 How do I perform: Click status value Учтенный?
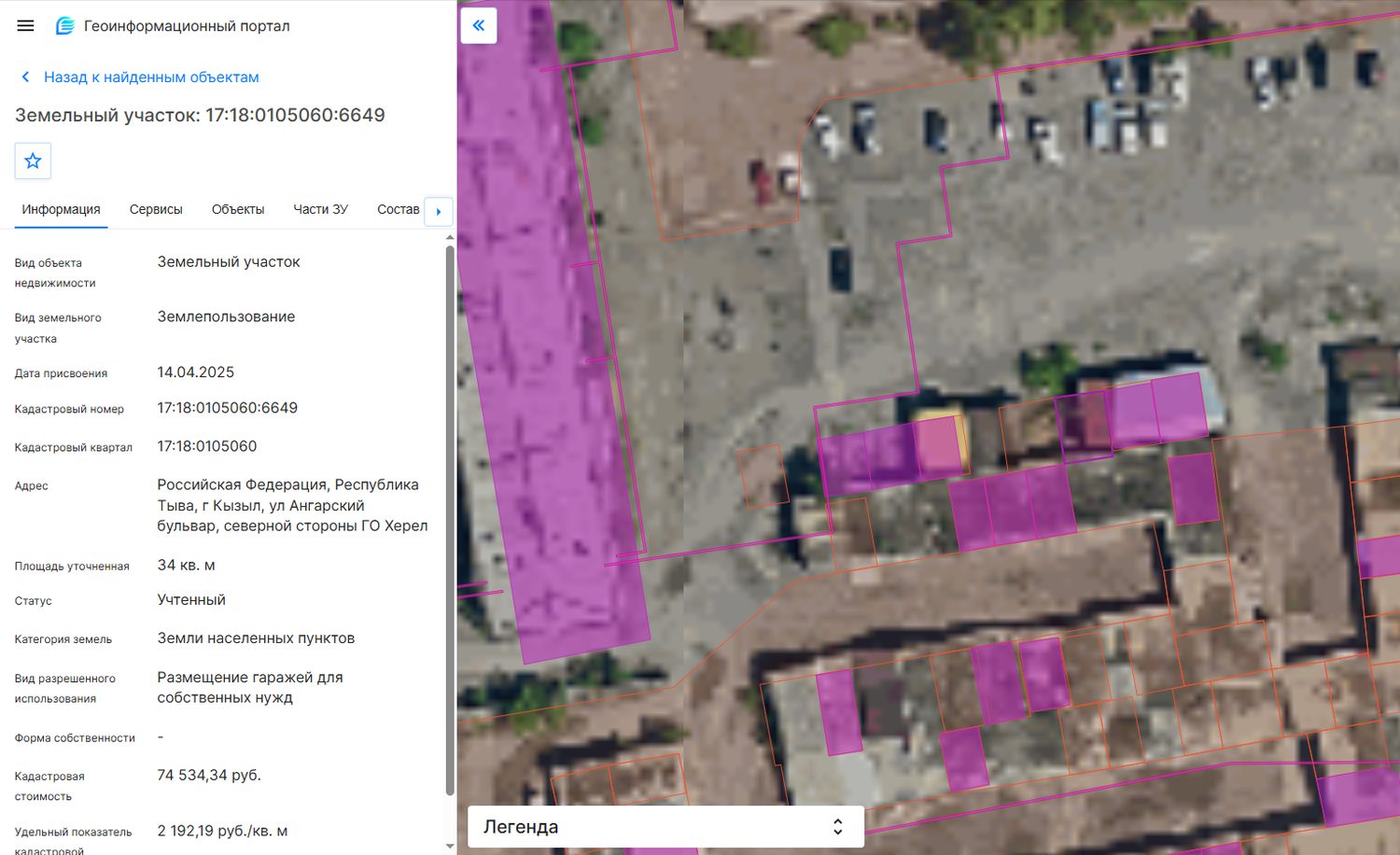[191, 600]
